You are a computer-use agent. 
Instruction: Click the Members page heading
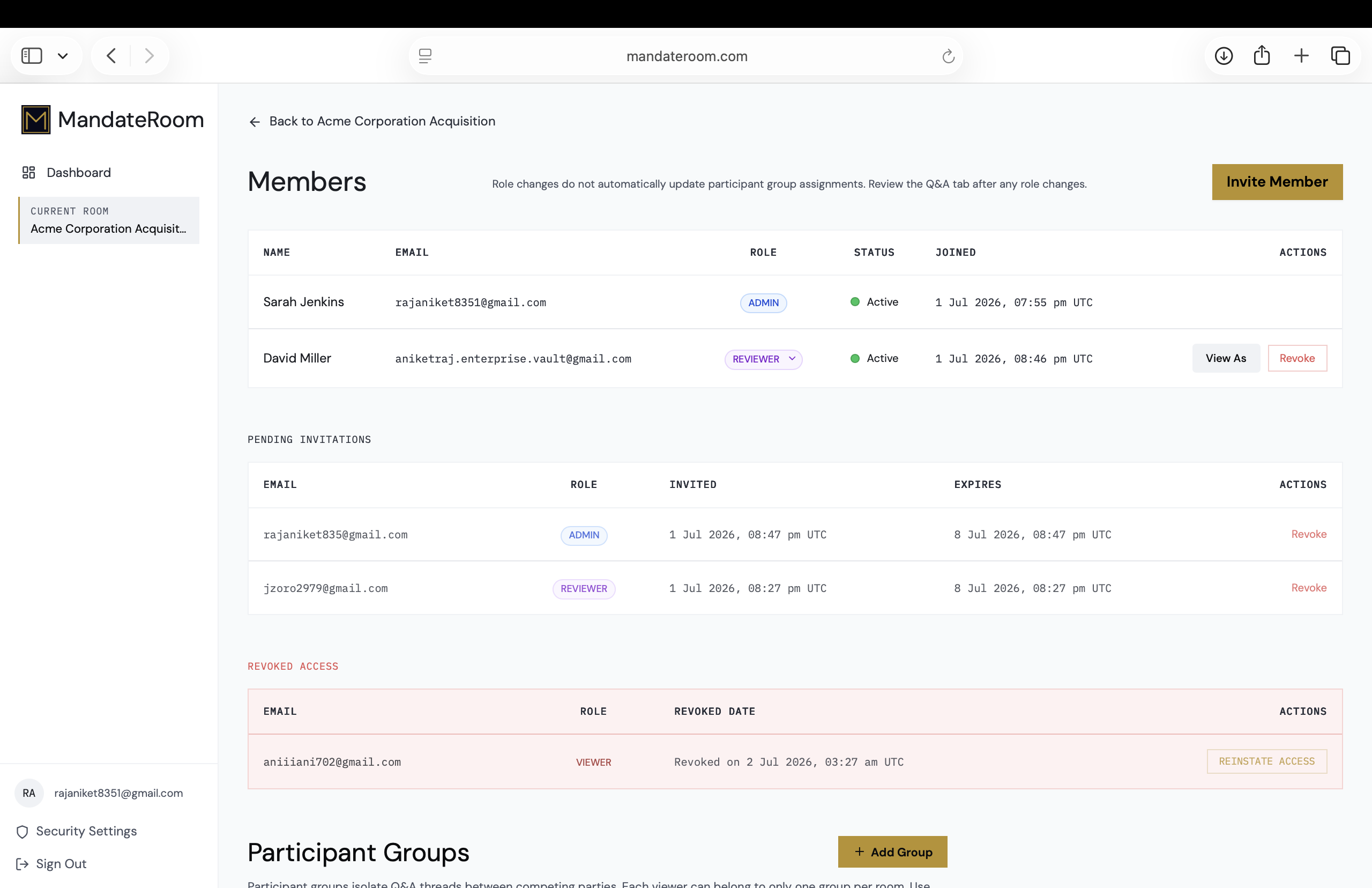coord(307,182)
